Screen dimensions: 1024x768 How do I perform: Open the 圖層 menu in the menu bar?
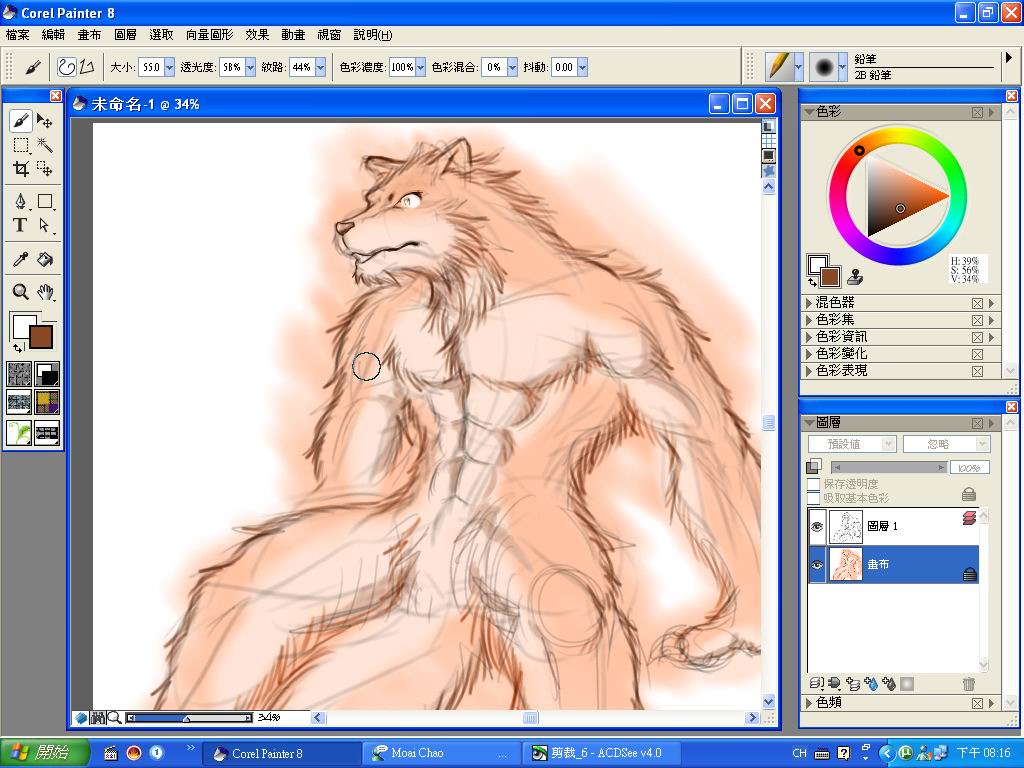[125, 34]
